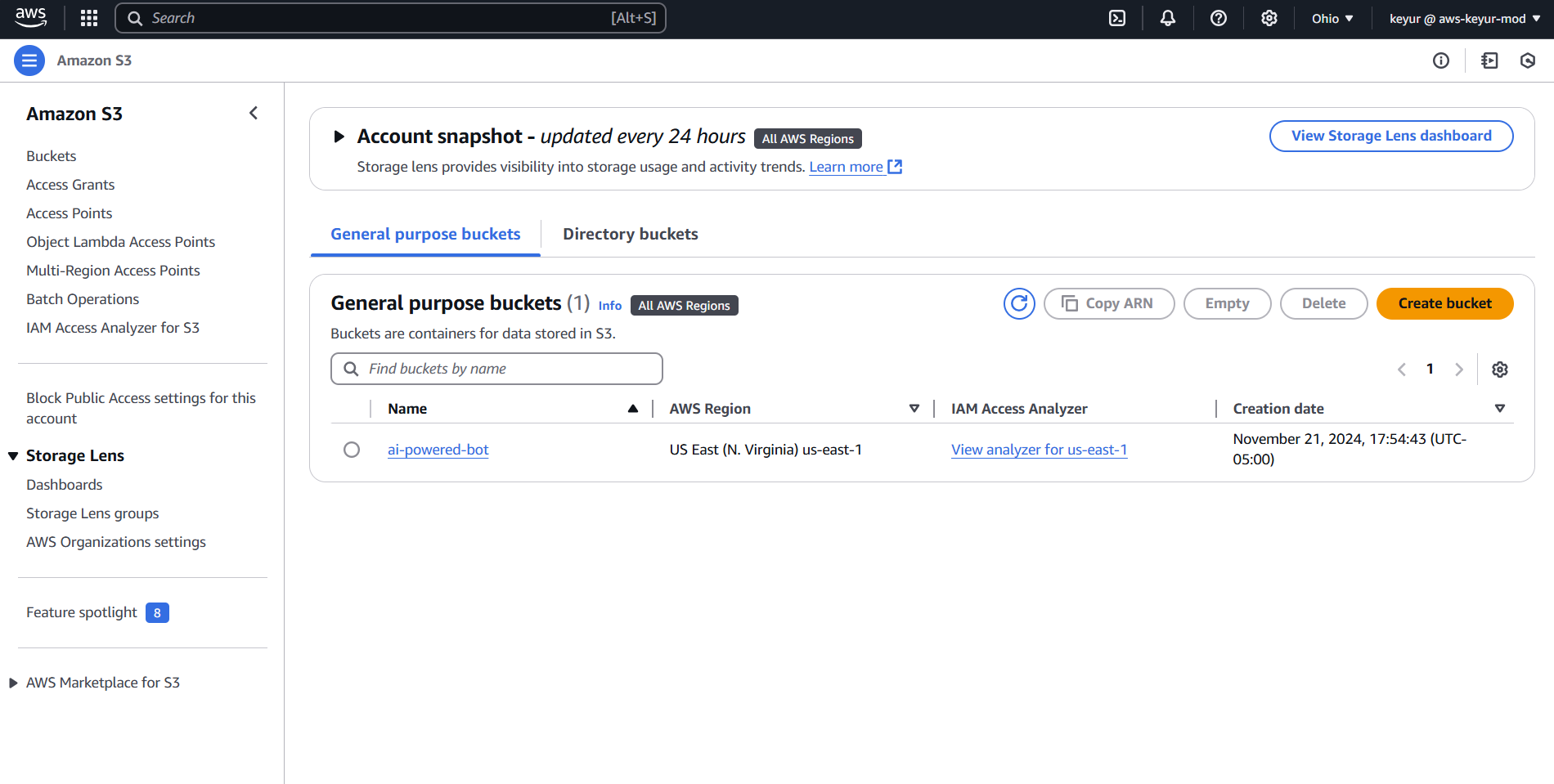
Task: Open Storage Lens Dashboards
Action: [x=65, y=485]
